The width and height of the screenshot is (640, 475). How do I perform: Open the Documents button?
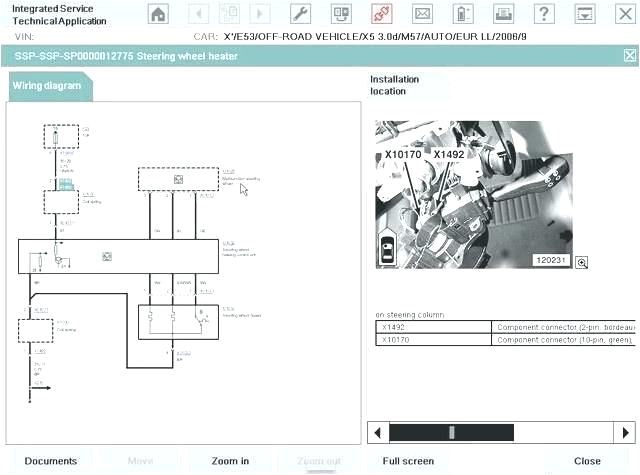[51, 461]
